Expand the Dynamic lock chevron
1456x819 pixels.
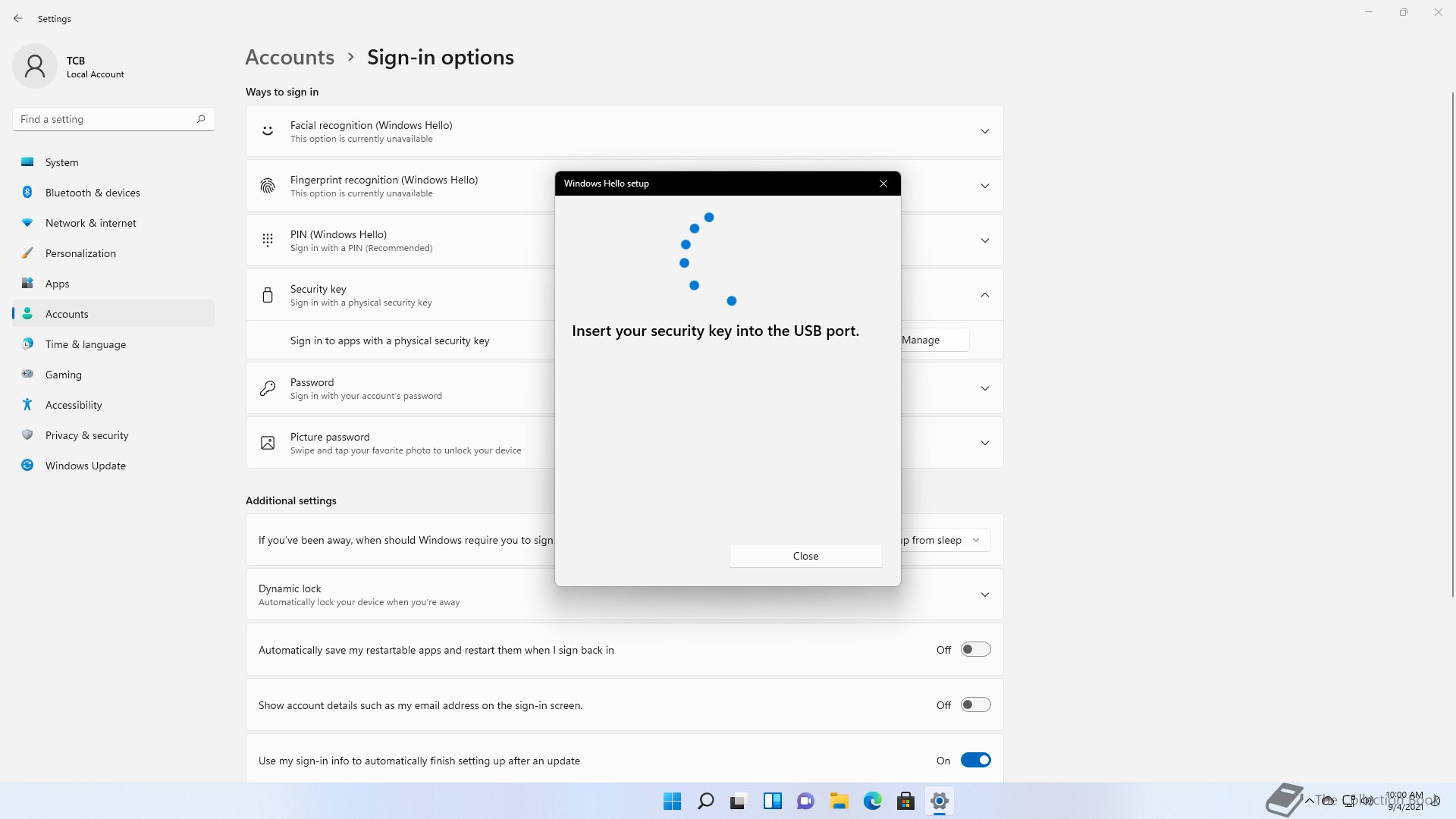pos(985,595)
